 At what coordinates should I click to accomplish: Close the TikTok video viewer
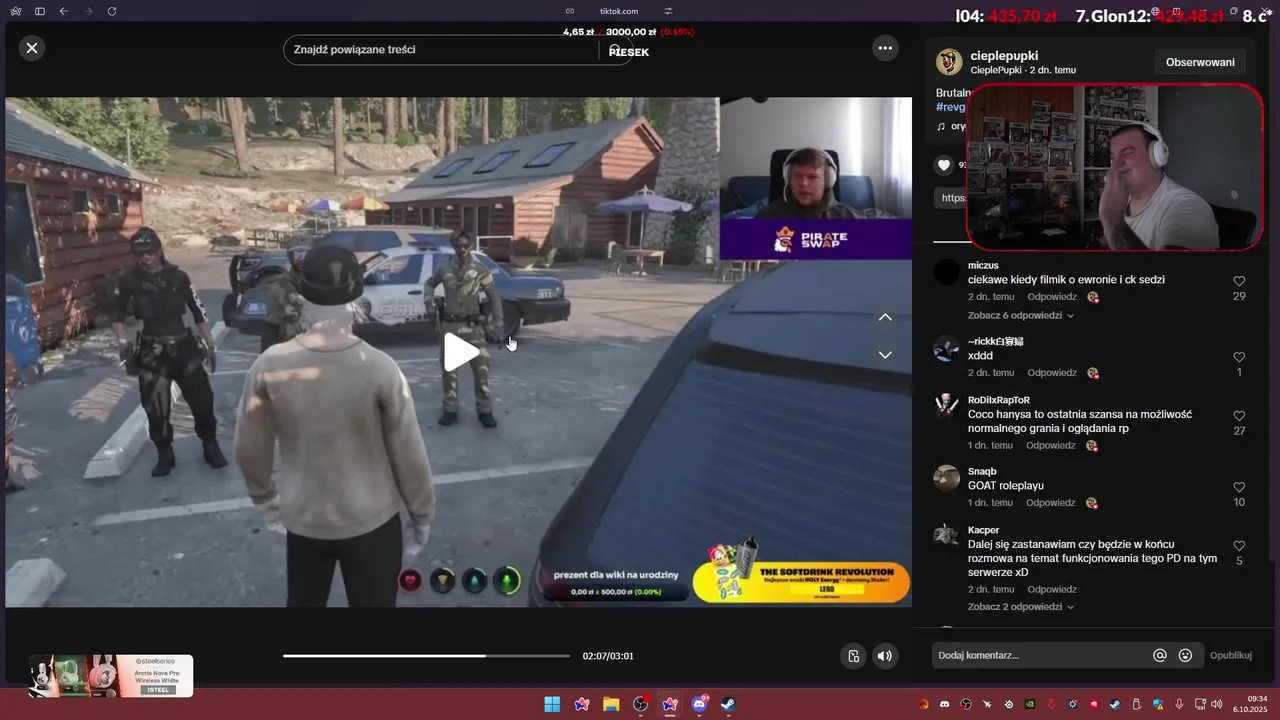(32, 48)
